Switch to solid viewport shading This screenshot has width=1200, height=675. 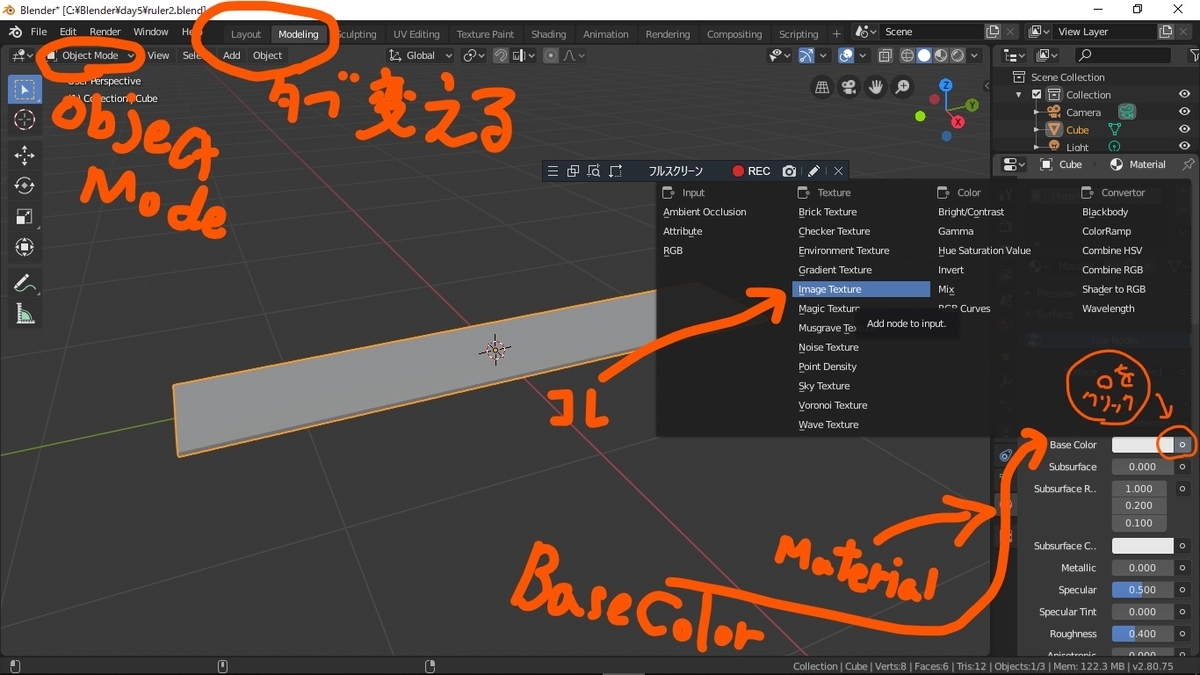[924, 56]
